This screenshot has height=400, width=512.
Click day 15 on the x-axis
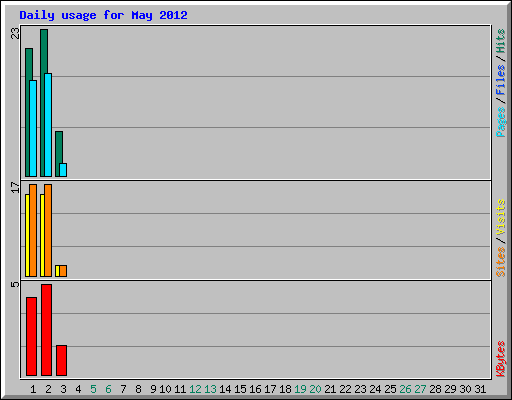pyautogui.click(x=240, y=389)
